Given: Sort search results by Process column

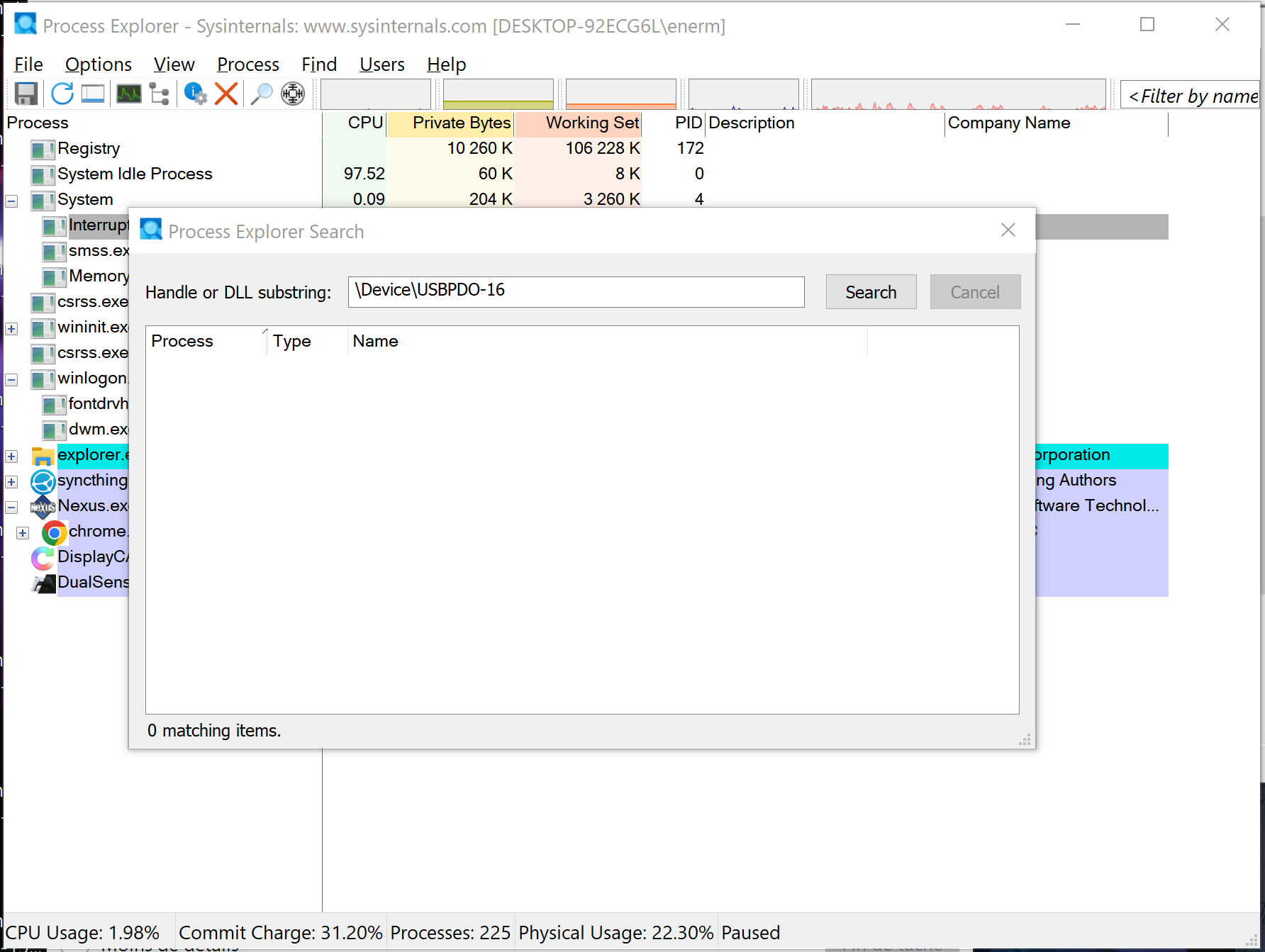Looking at the screenshot, I should (x=206, y=342).
